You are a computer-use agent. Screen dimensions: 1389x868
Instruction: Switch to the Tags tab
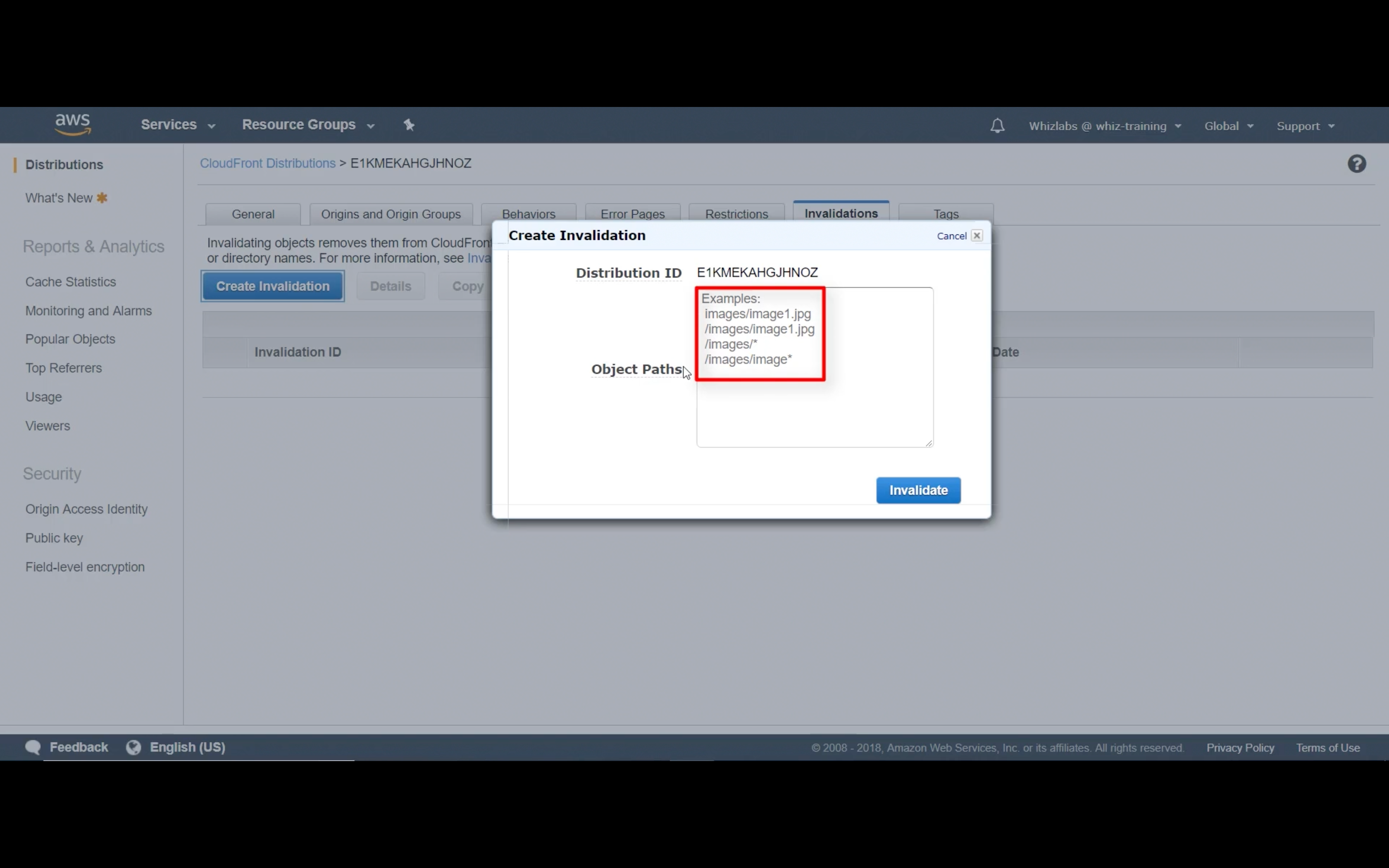click(945, 214)
